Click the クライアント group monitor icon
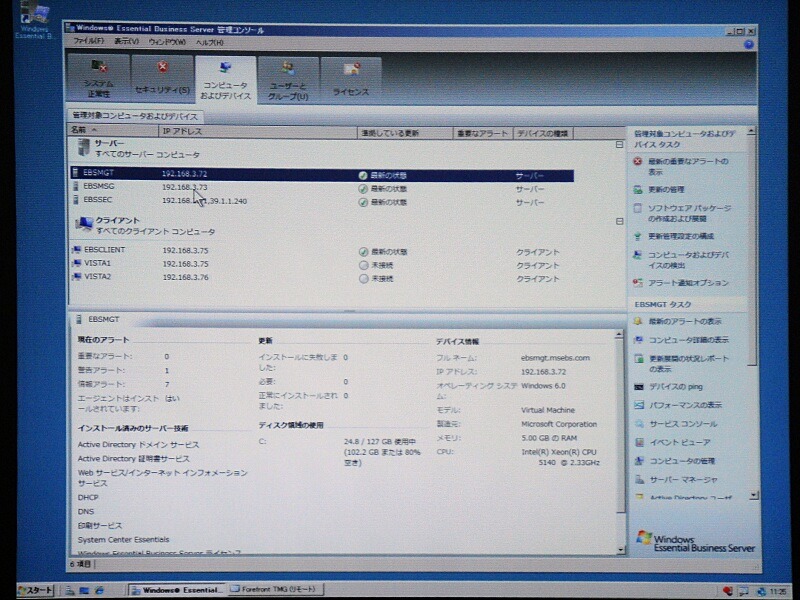Image resolution: width=800 pixels, height=600 pixels. pos(84,224)
